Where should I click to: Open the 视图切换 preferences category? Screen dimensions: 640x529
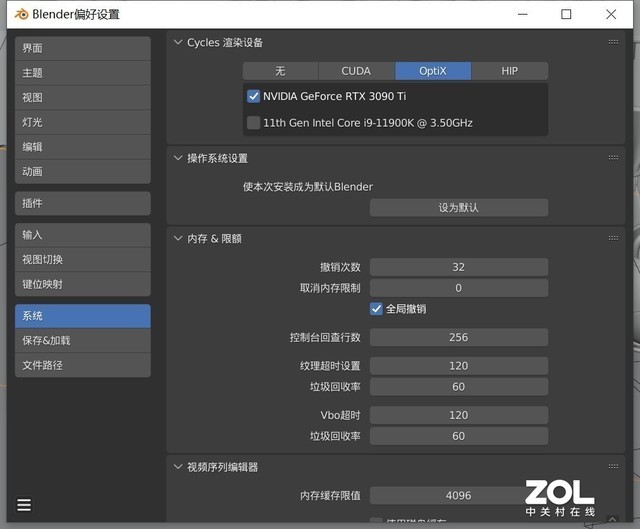pos(83,260)
